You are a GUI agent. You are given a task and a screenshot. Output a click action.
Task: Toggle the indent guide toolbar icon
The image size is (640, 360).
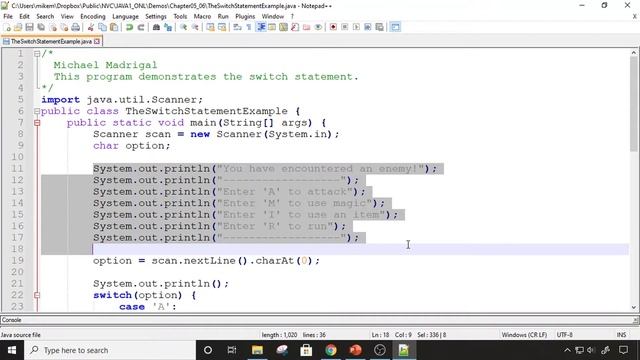tap(261, 27)
